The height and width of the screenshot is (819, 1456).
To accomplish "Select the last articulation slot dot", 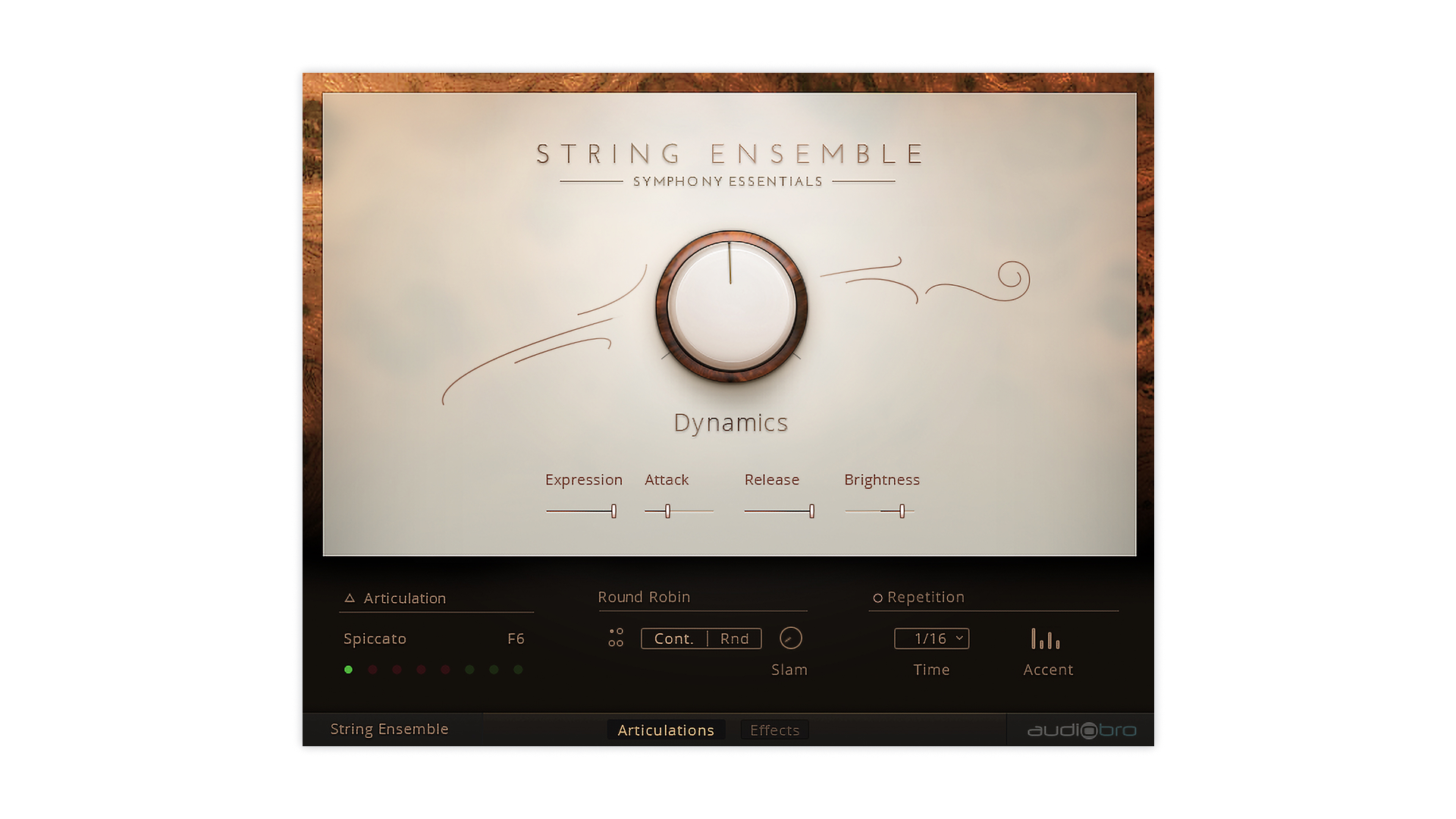I will point(518,670).
